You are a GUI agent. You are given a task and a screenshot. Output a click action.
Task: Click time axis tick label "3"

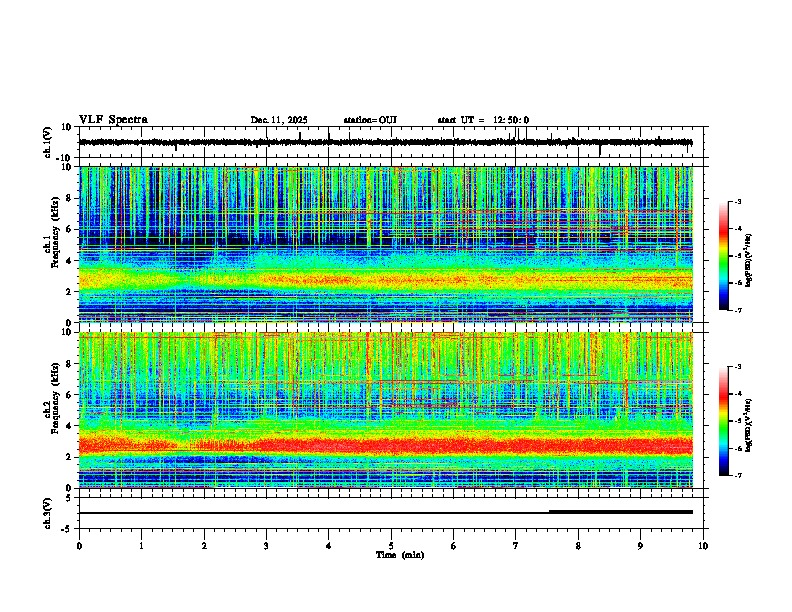point(266,546)
